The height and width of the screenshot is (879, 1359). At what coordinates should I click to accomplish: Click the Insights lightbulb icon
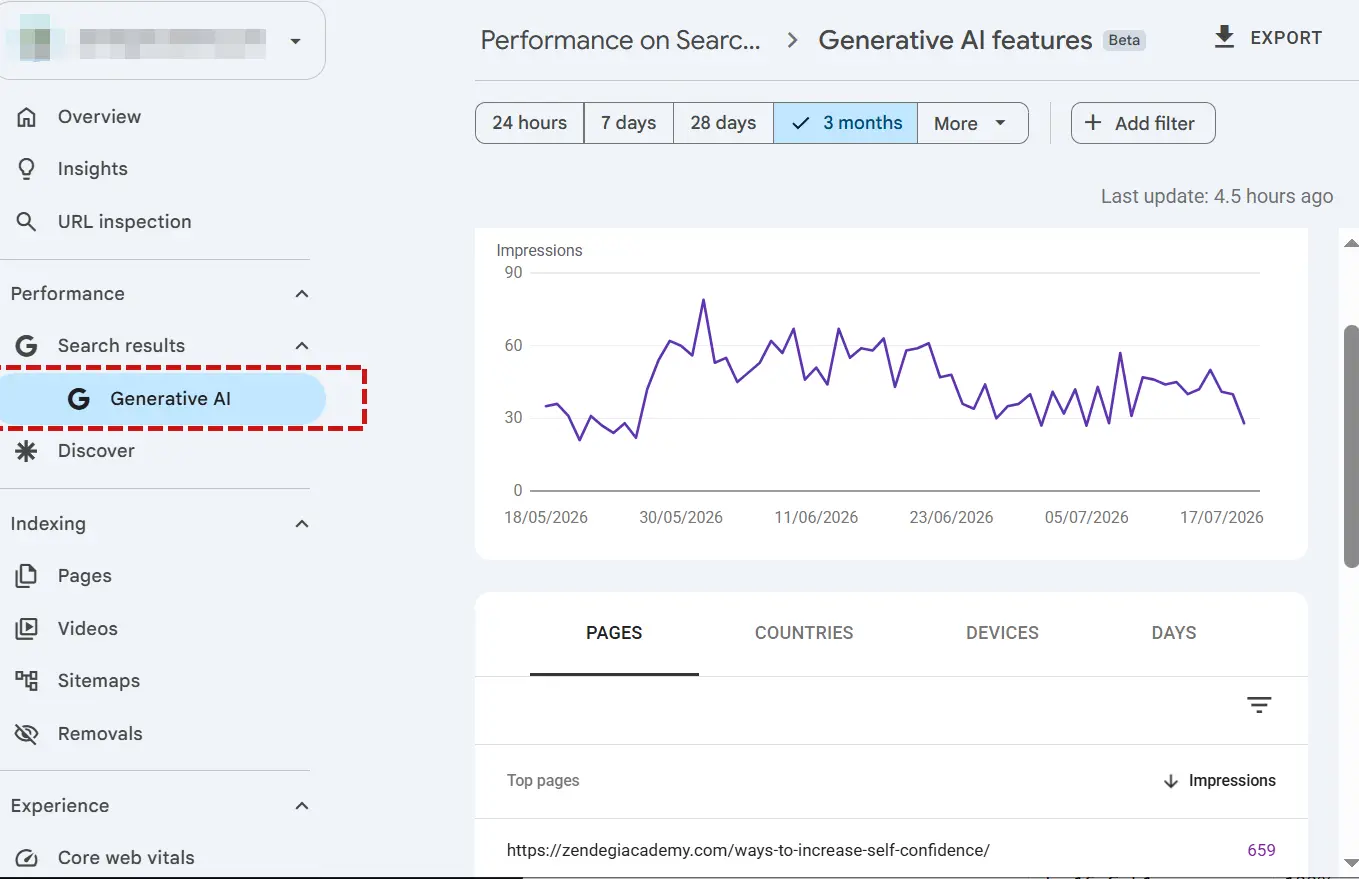point(27,169)
